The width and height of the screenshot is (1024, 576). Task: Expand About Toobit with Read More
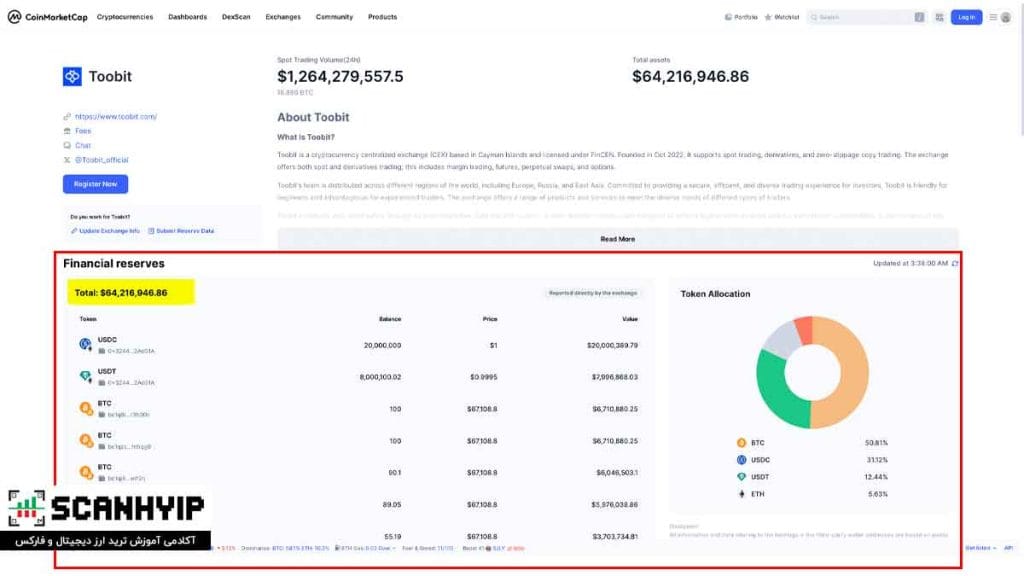click(x=617, y=239)
